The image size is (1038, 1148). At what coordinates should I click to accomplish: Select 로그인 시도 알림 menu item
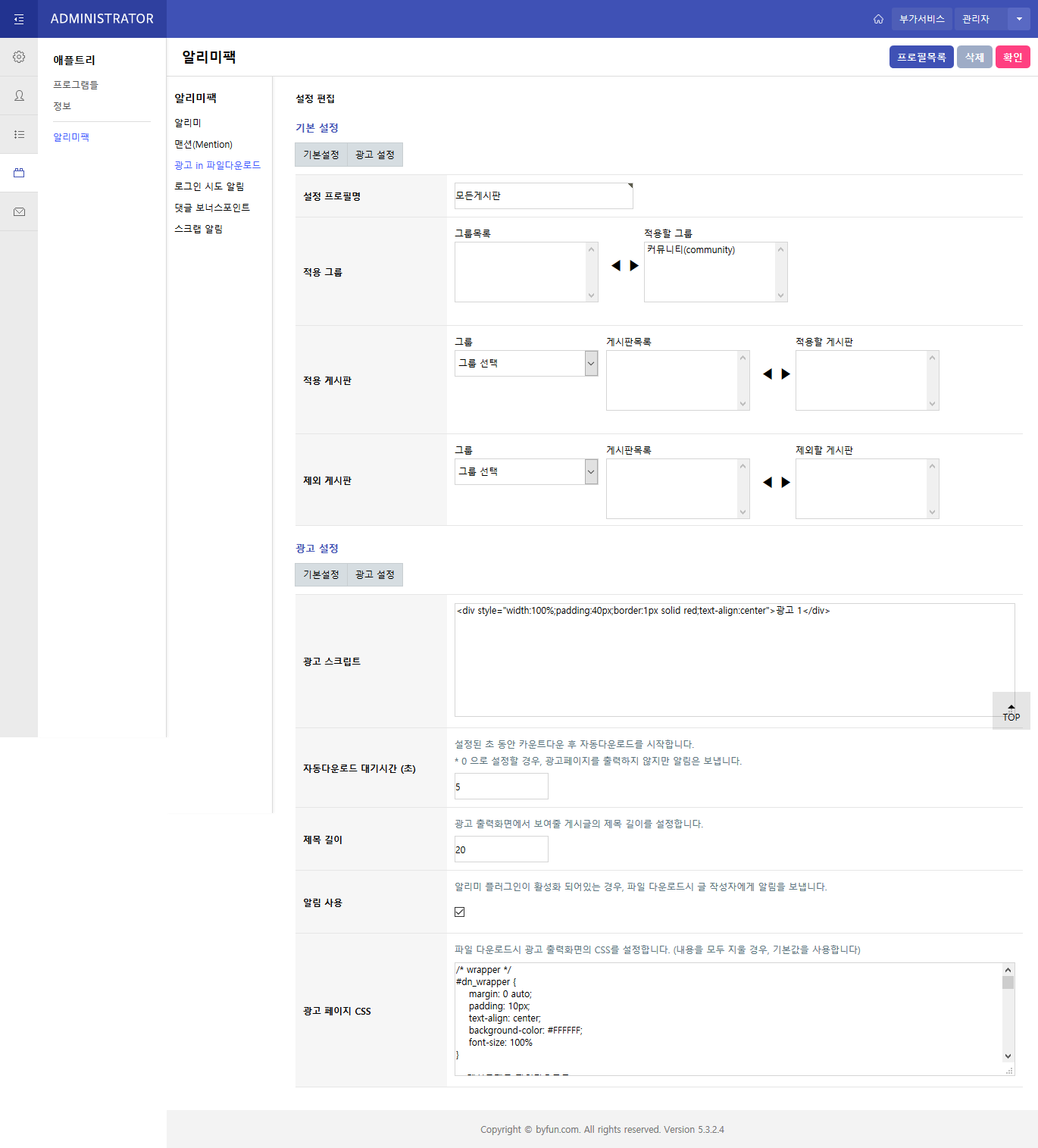209,186
